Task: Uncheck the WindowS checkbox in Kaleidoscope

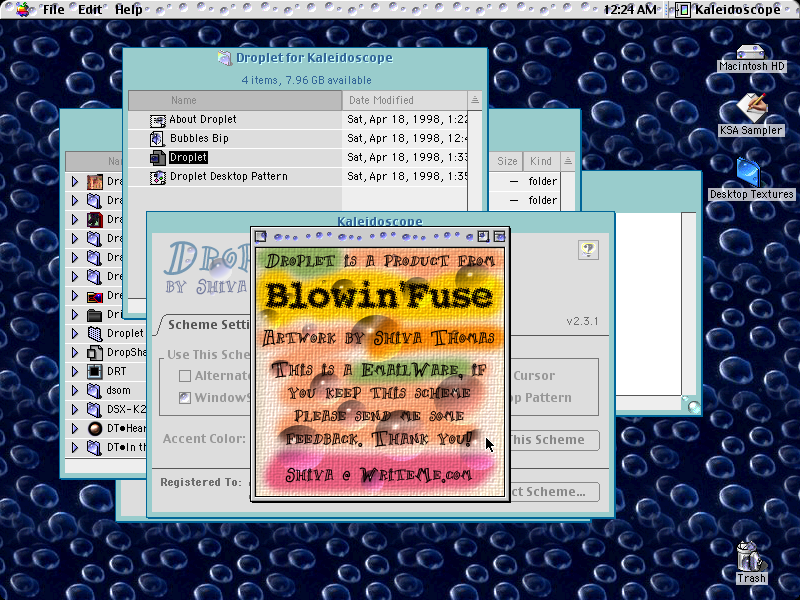Action: tap(185, 397)
